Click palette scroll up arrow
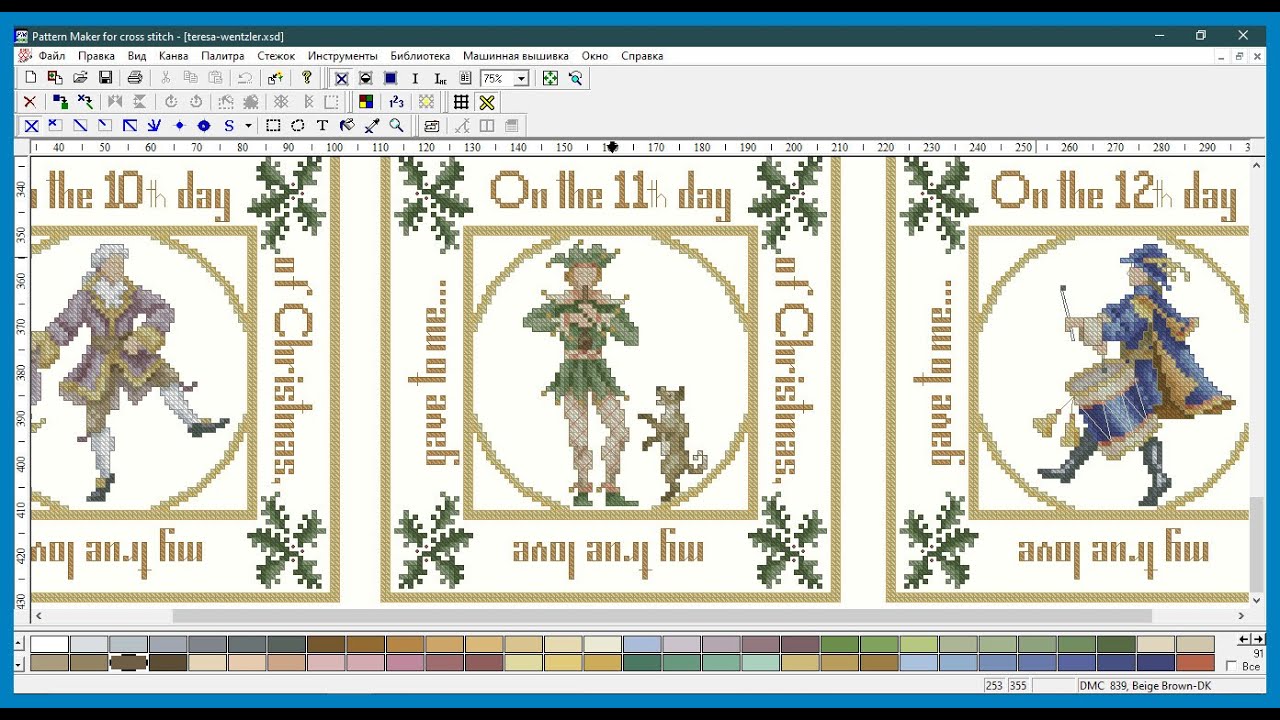Screen dimensions: 1280x720 [19, 644]
